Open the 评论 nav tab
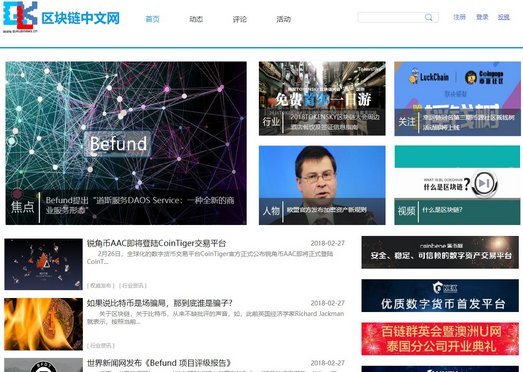Image resolution: width=523 pixels, height=372 pixels. (239, 19)
